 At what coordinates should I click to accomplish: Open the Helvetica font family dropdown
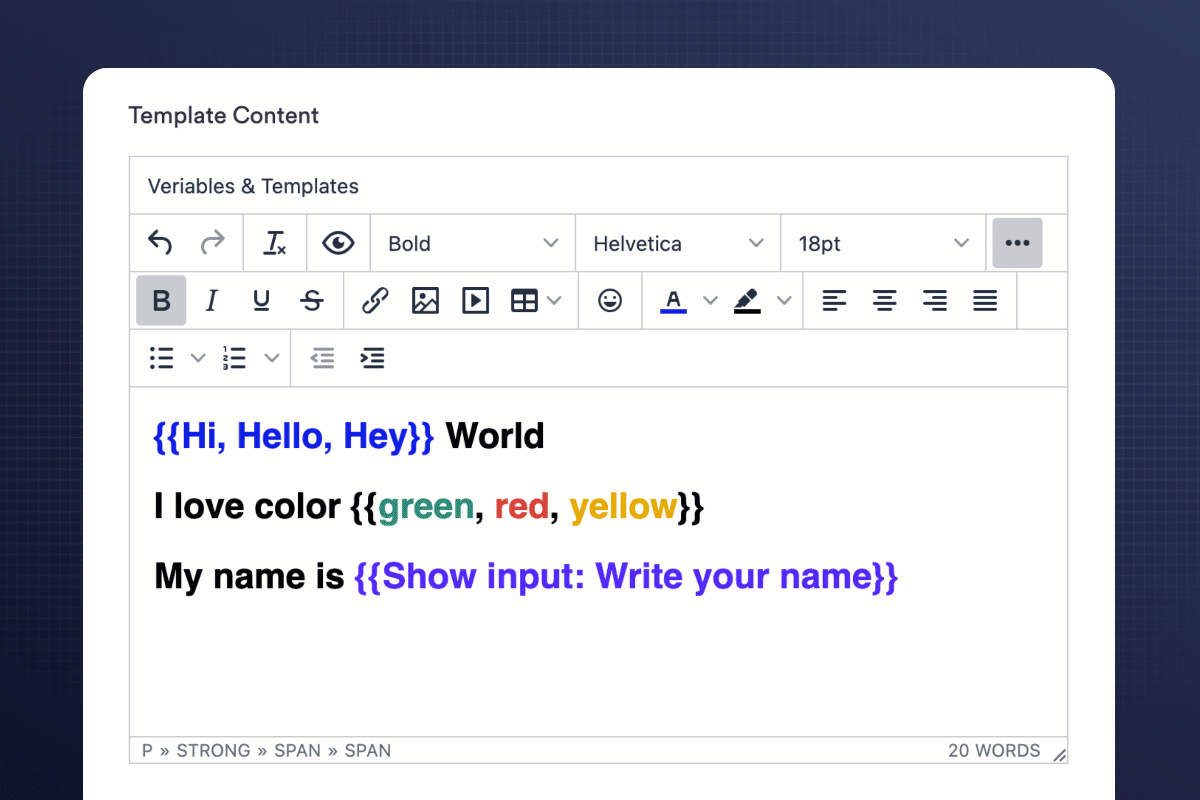pos(678,243)
